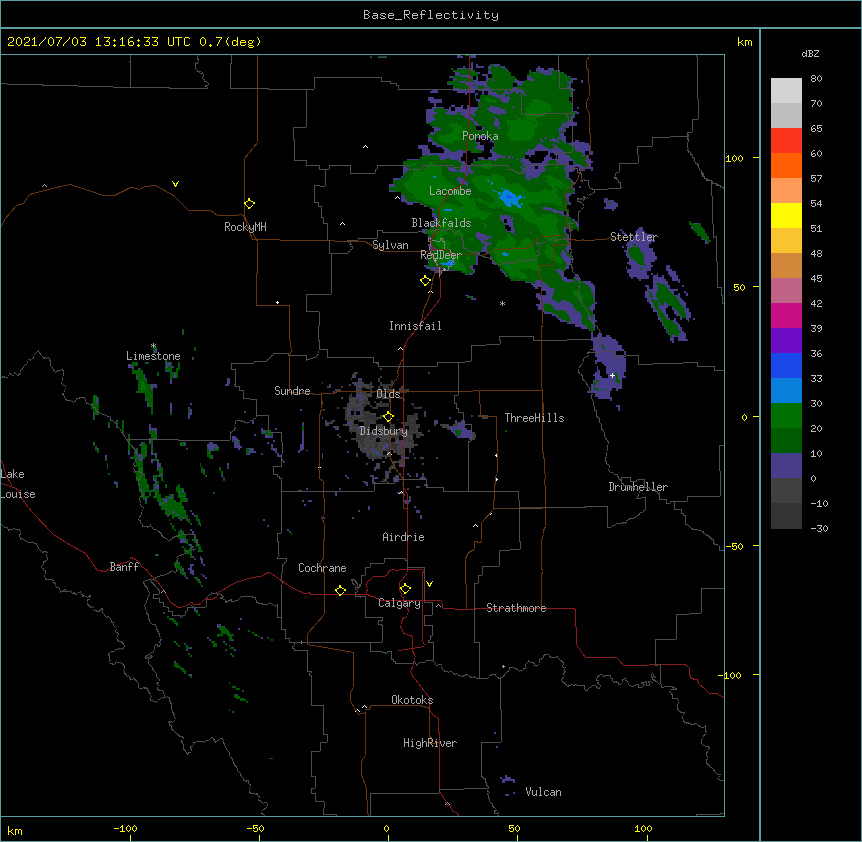Click the yellow diamond marker beside RockyMH
Screen dimensions: 862x842
point(250,204)
